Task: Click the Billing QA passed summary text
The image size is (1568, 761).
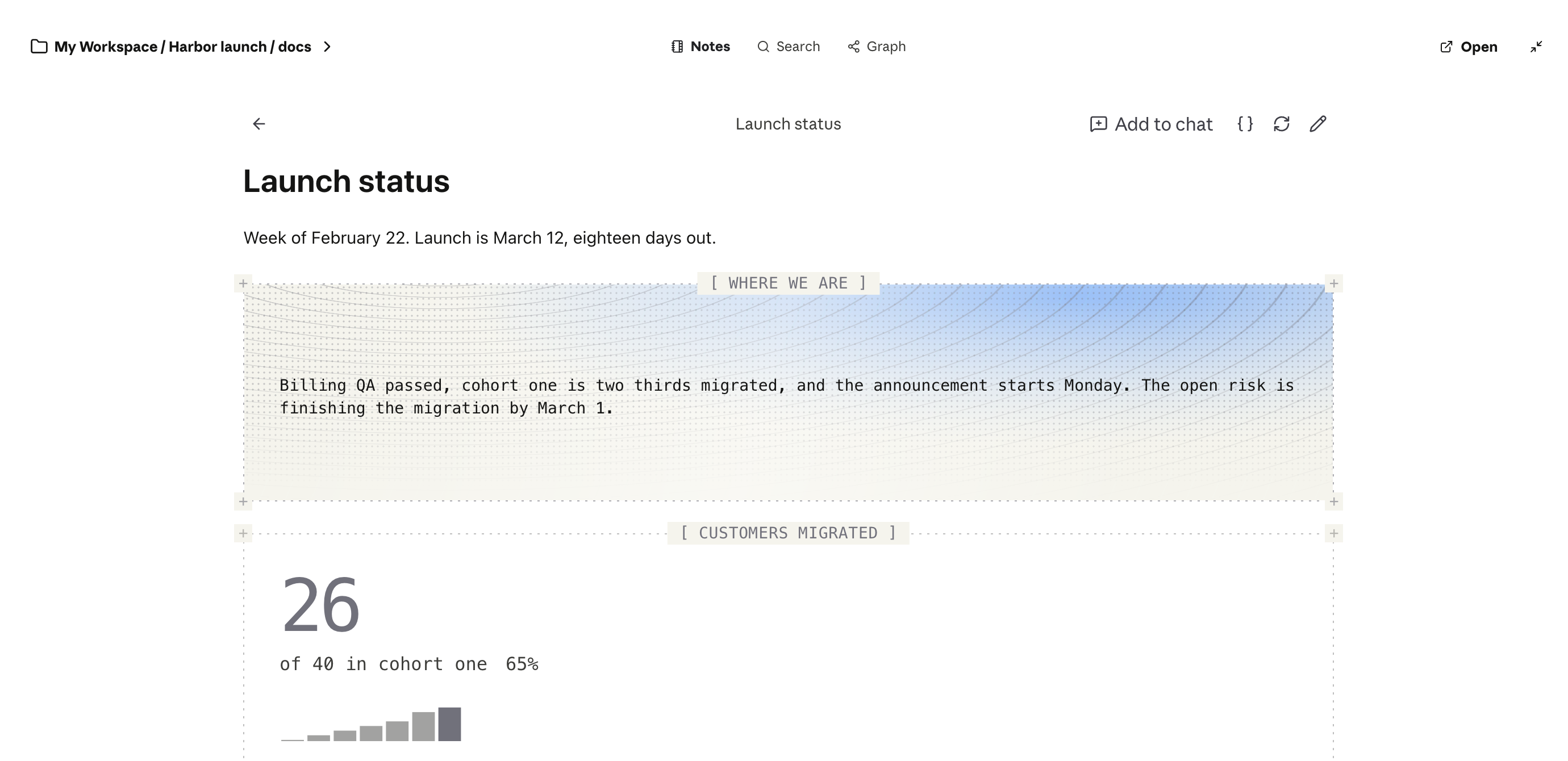Action: 786,396
